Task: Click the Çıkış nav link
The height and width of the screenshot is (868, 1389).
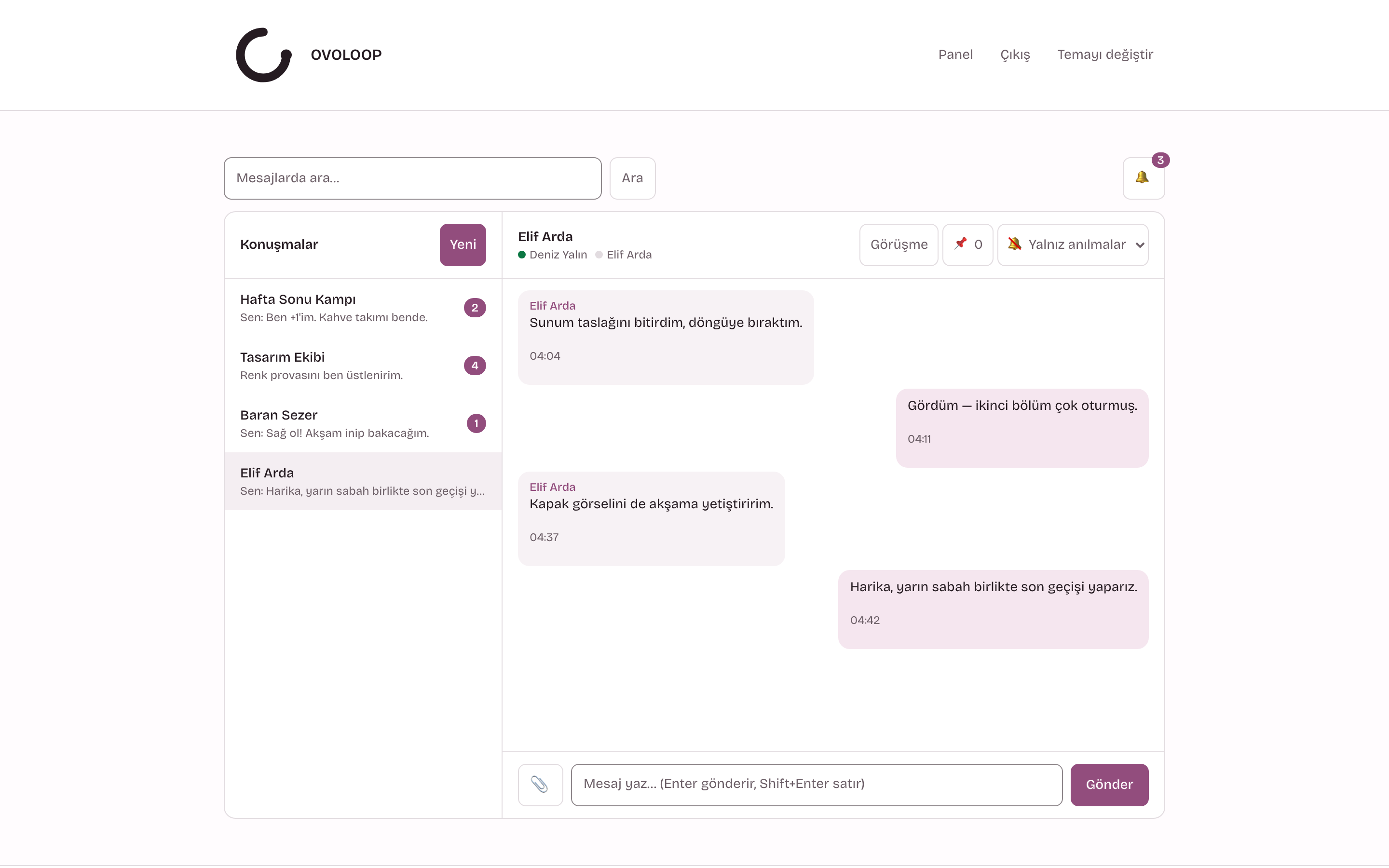Action: click(x=1015, y=54)
